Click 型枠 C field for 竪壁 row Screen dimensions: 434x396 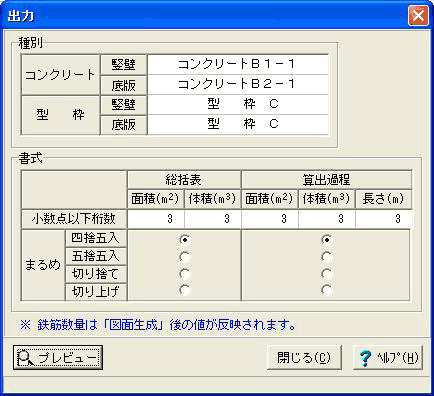tap(238, 105)
